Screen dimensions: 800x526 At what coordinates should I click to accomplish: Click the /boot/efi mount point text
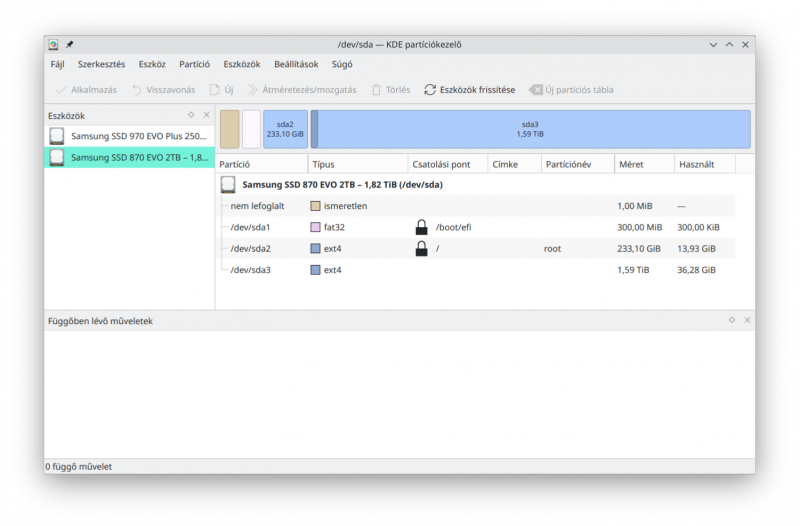[x=454, y=228]
